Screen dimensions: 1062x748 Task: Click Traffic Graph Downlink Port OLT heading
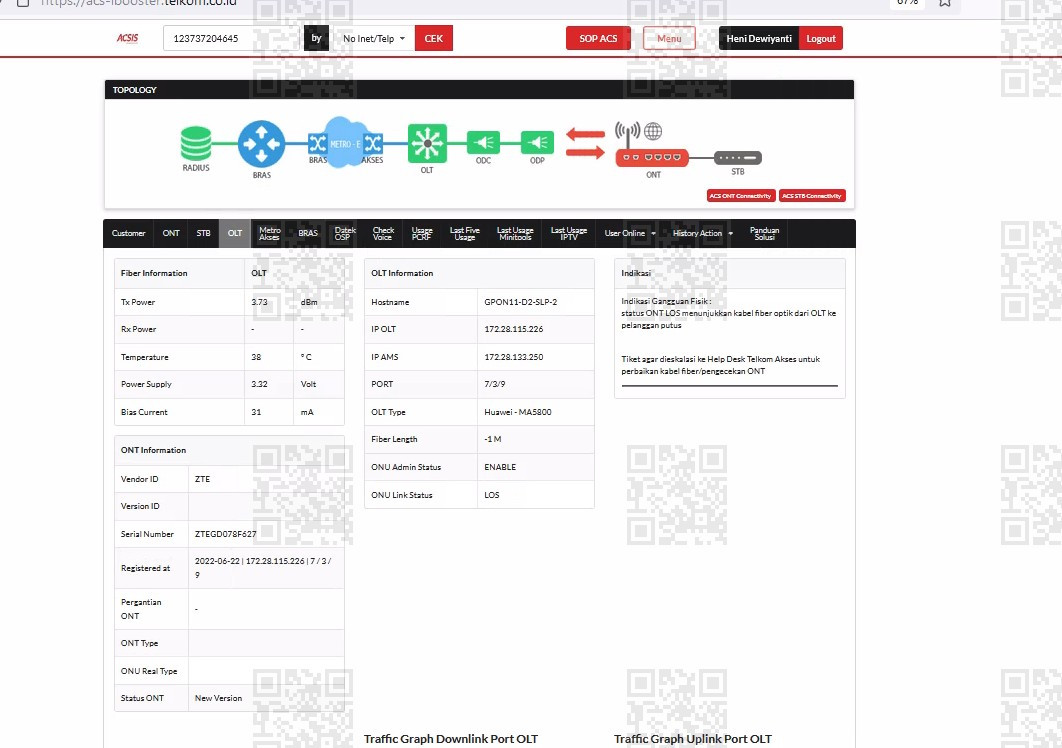coord(451,739)
